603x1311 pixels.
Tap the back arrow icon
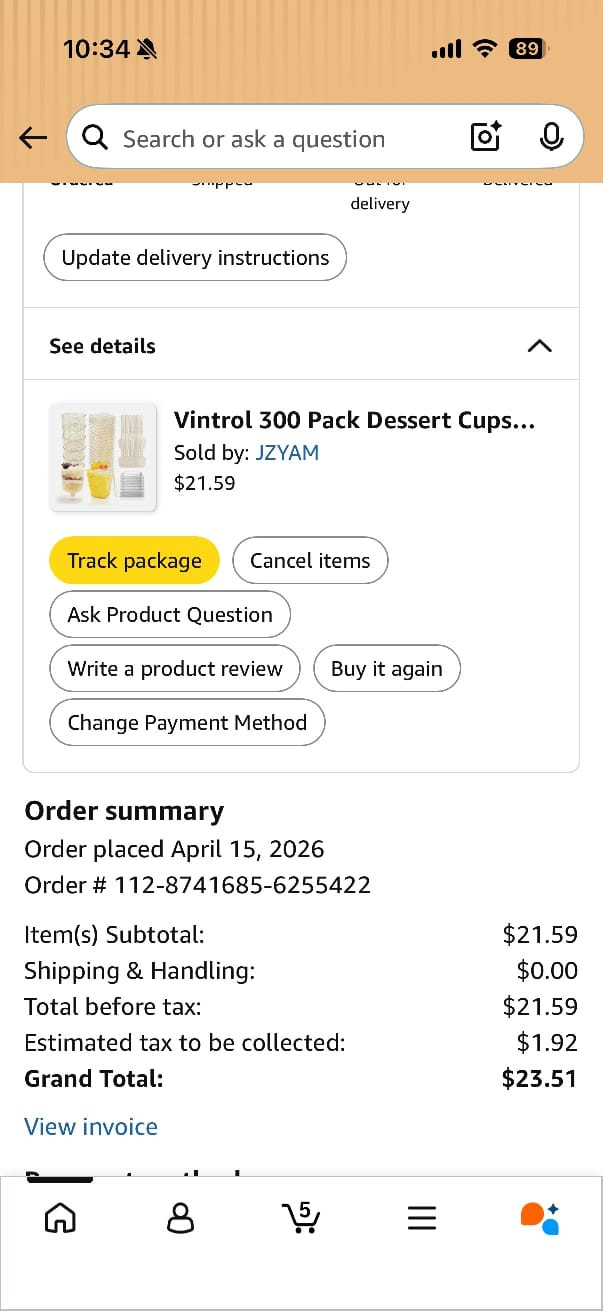[33, 138]
